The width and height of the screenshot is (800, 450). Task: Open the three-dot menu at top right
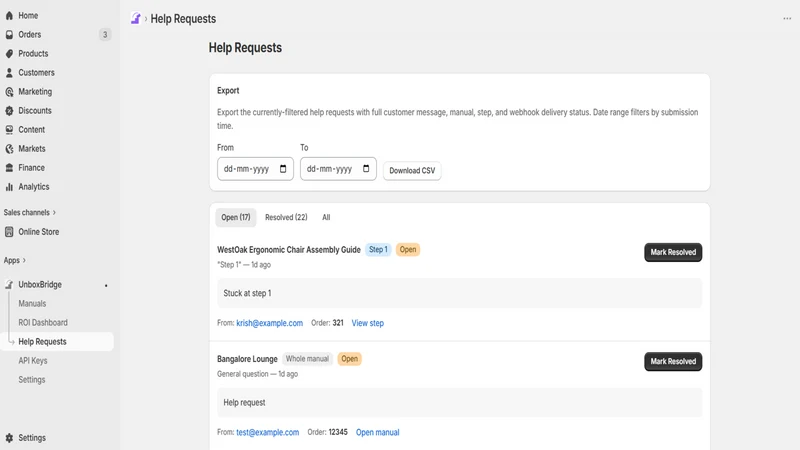[x=787, y=18]
